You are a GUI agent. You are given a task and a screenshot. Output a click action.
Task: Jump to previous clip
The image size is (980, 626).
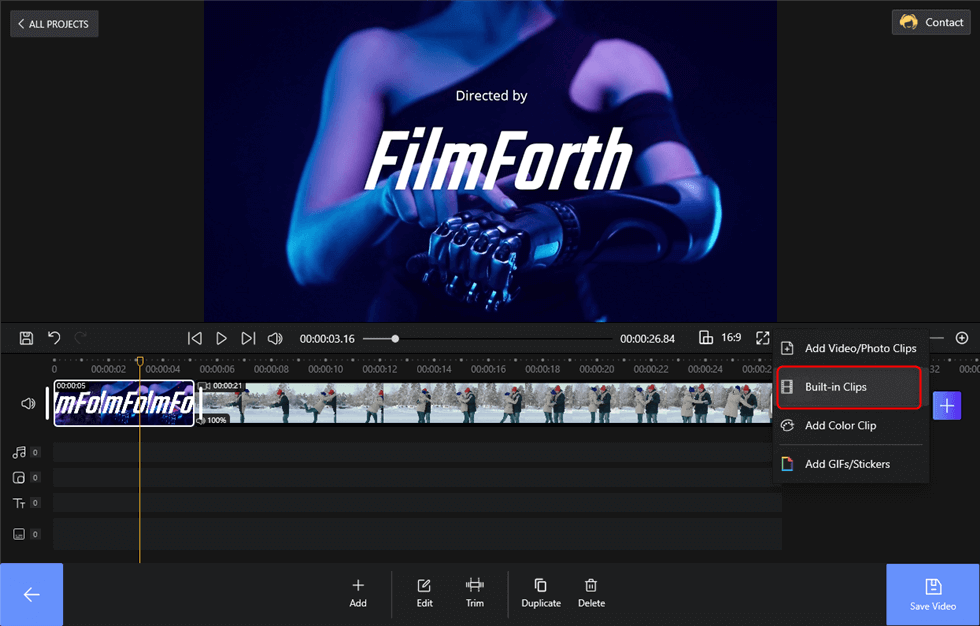194,338
